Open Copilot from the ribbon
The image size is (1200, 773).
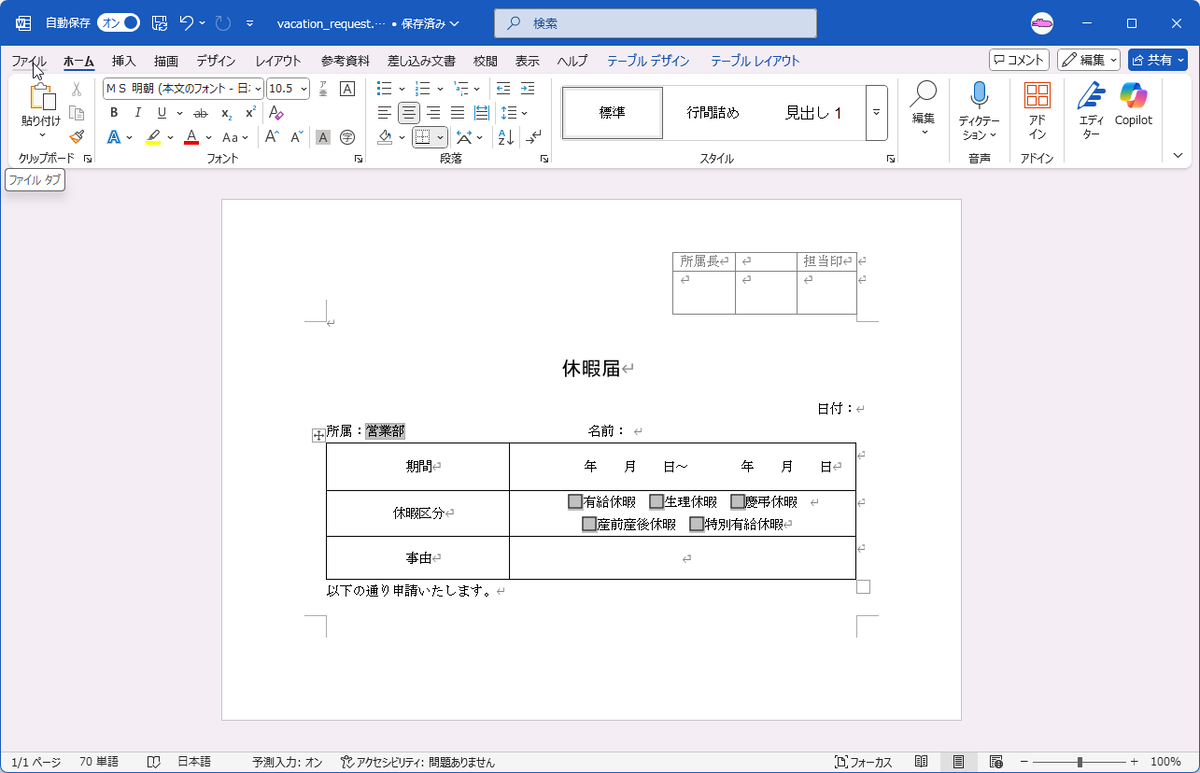click(1133, 105)
